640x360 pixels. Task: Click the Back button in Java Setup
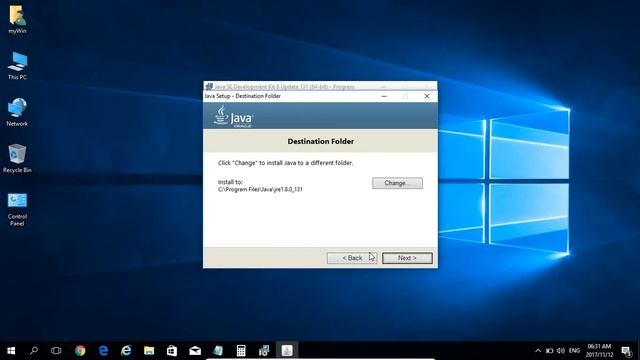352,258
